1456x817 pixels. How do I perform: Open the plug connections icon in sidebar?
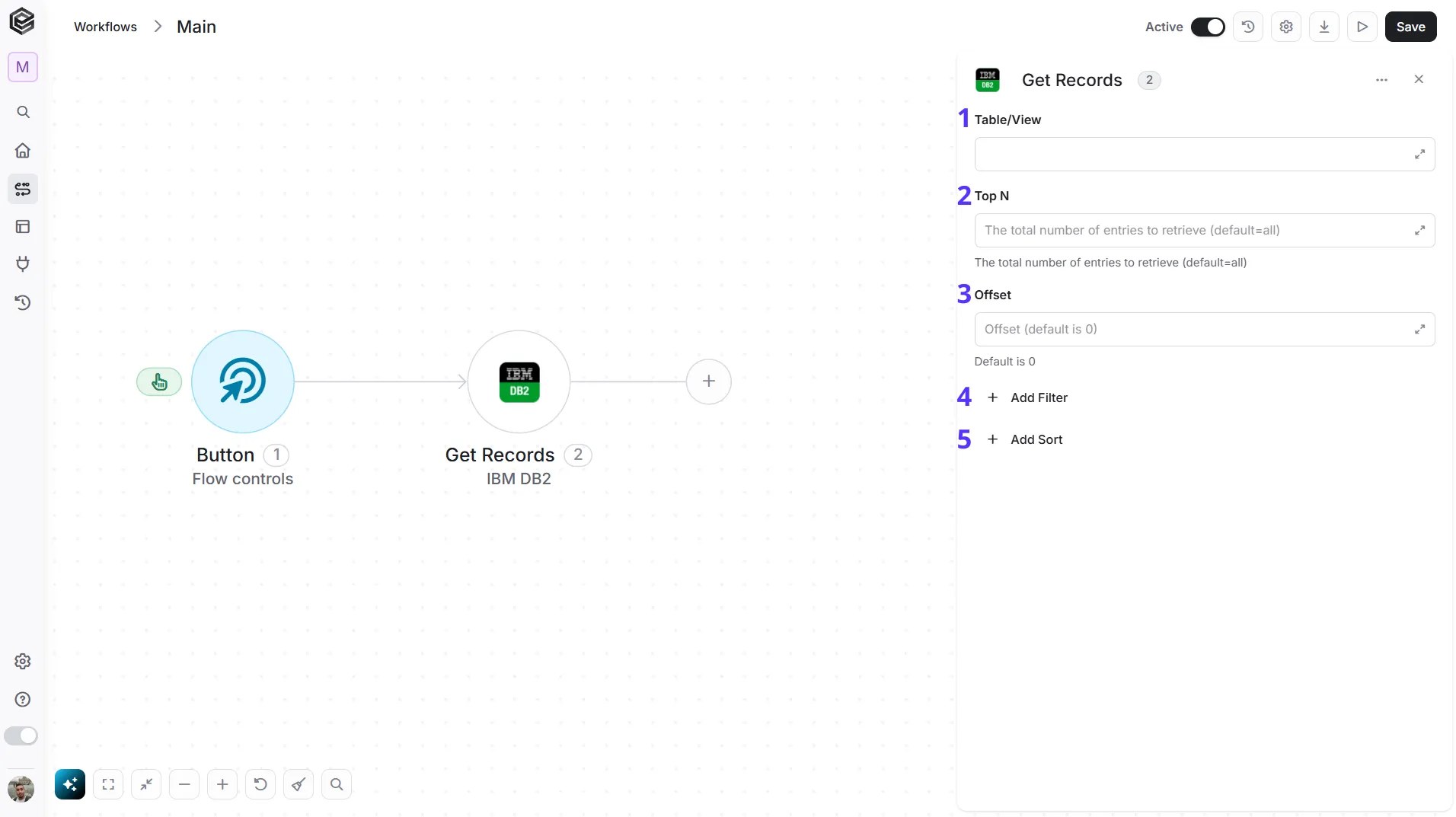coord(23,264)
